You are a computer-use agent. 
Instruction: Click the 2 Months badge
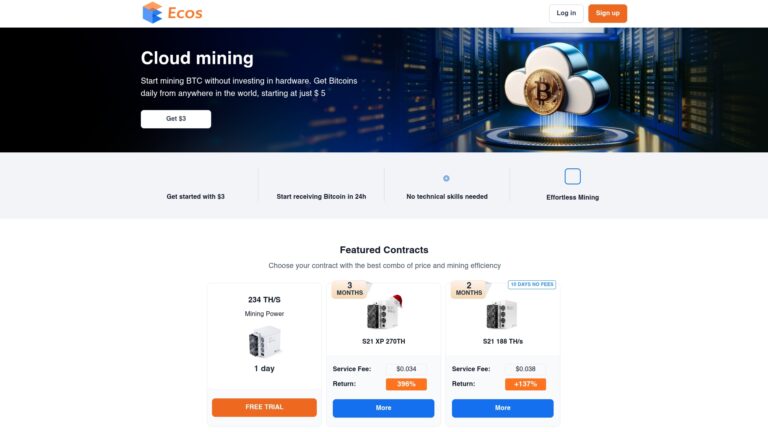tap(470, 288)
